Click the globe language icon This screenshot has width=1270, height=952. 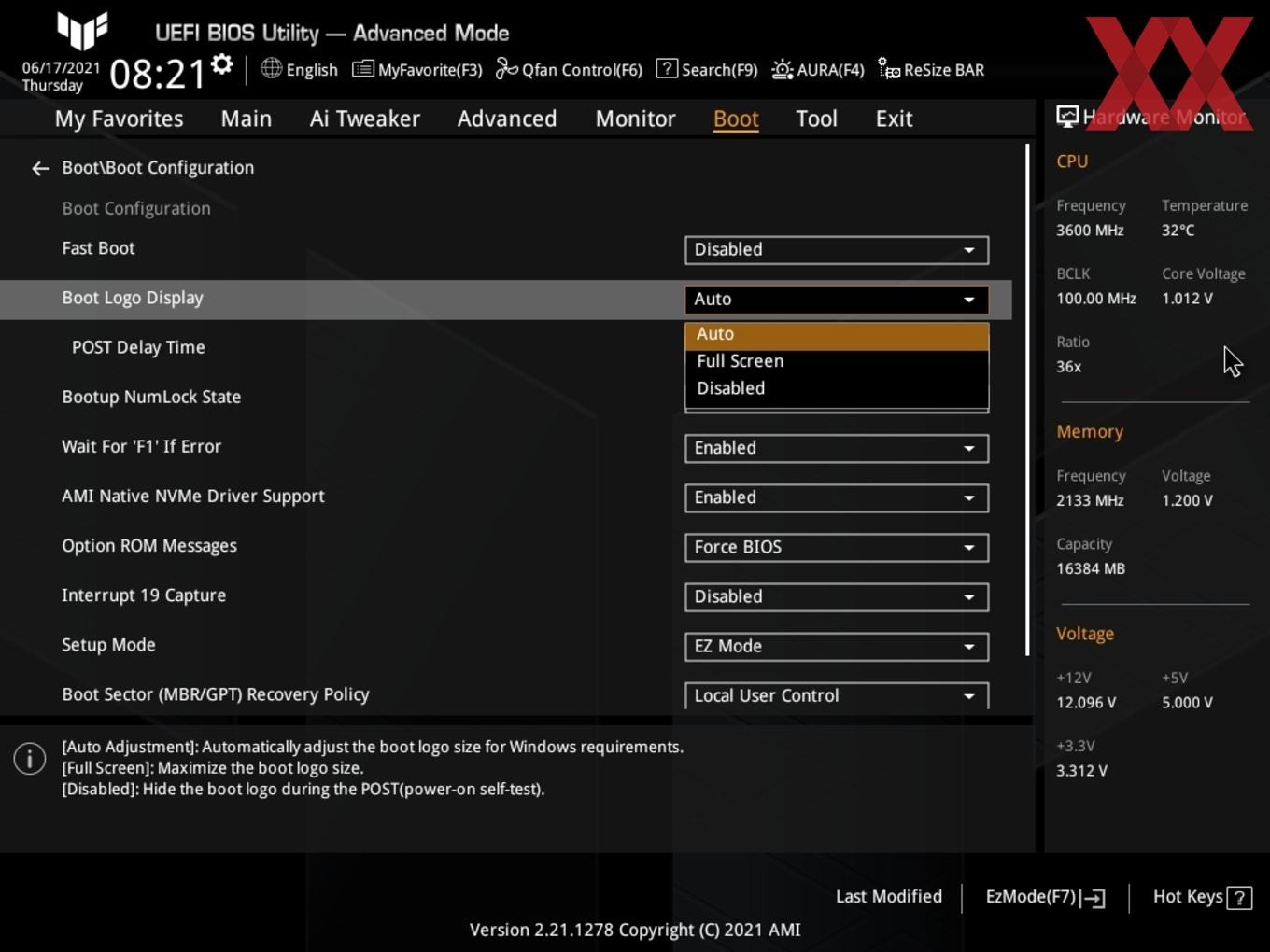tap(272, 68)
